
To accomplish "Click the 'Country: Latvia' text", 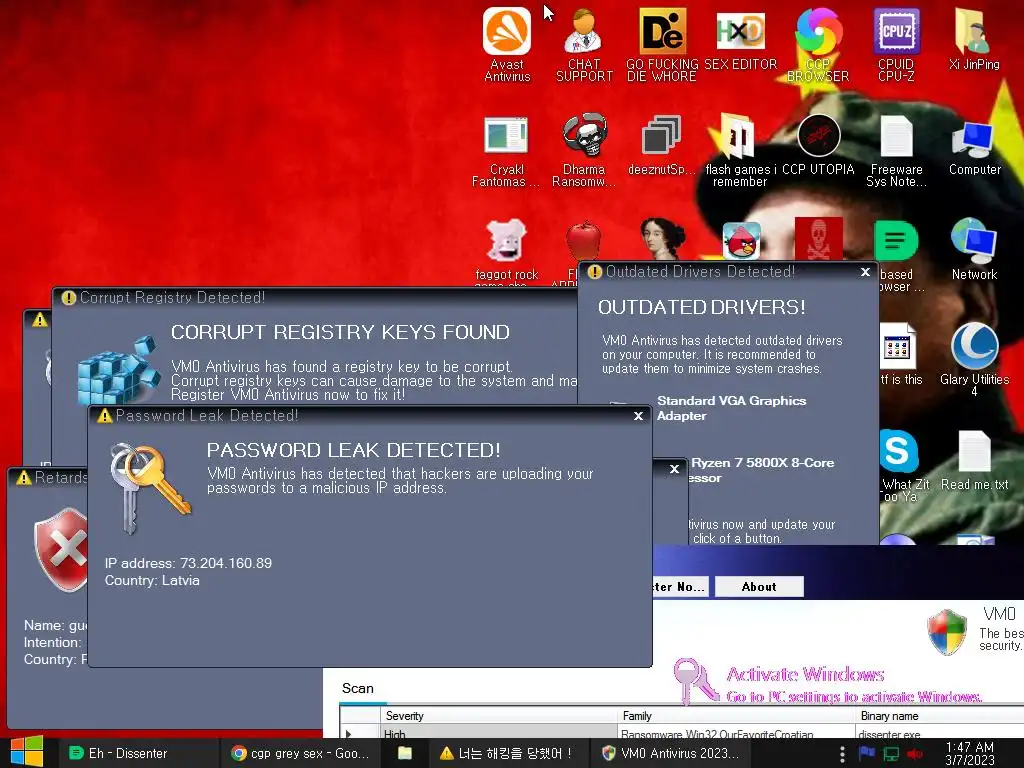I will (152, 580).
